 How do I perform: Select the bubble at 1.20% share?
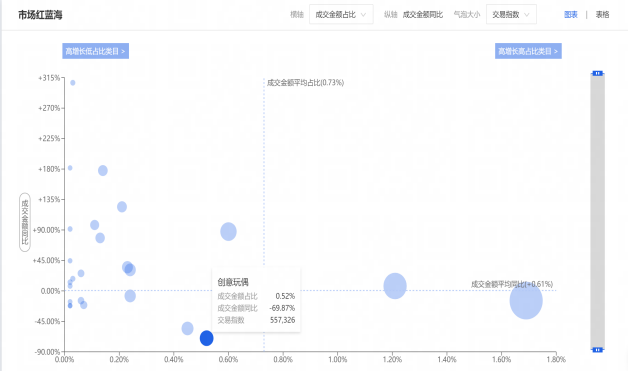pyautogui.click(x=395, y=286)
